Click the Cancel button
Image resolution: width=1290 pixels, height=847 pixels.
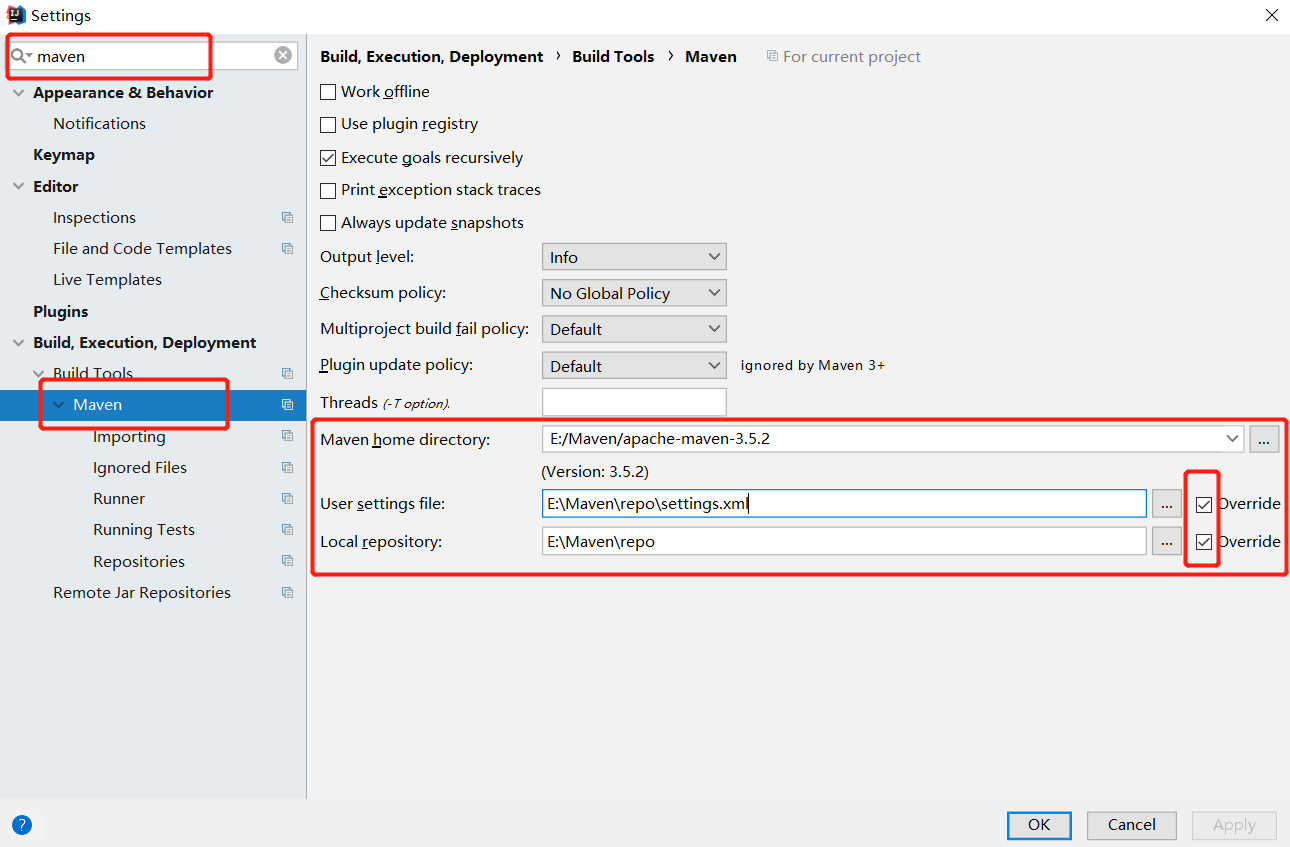click(1132, 825)
